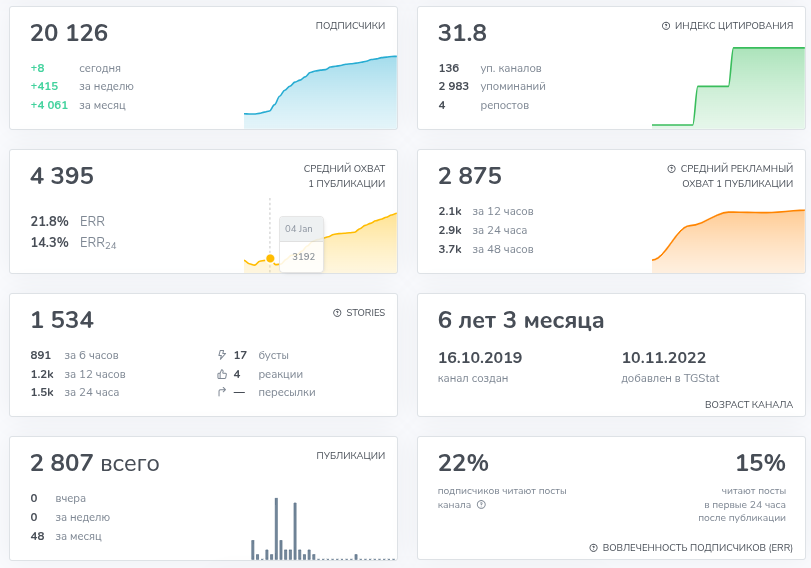Select the СРЕДНИЙ ОХВАТ 1 ПУБЛИКАЦИИ heading
Viewport: 811px width, 568px height.
tap(344, 176)
